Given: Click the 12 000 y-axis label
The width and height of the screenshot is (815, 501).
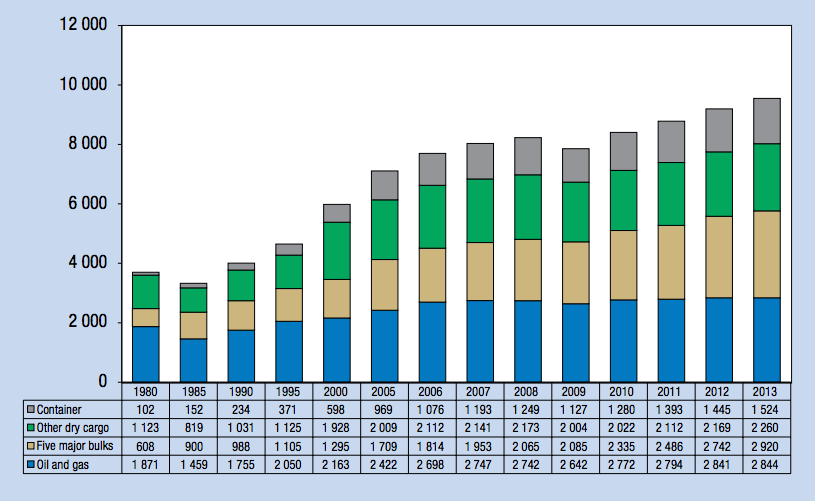Looking at the screenshot, I should click(x=83, y=24).
